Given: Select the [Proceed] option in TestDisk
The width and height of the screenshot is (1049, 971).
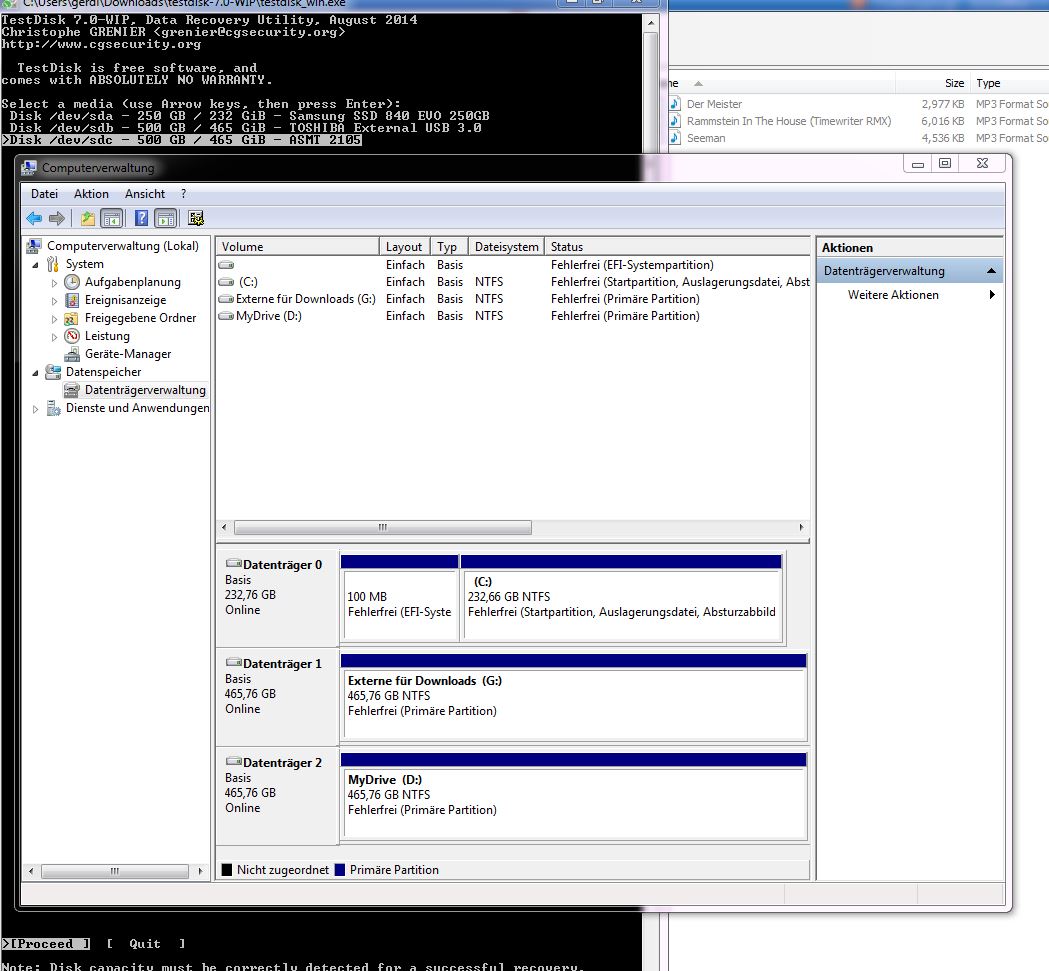Looking at the screenshot, I should (x=45, y=944).
